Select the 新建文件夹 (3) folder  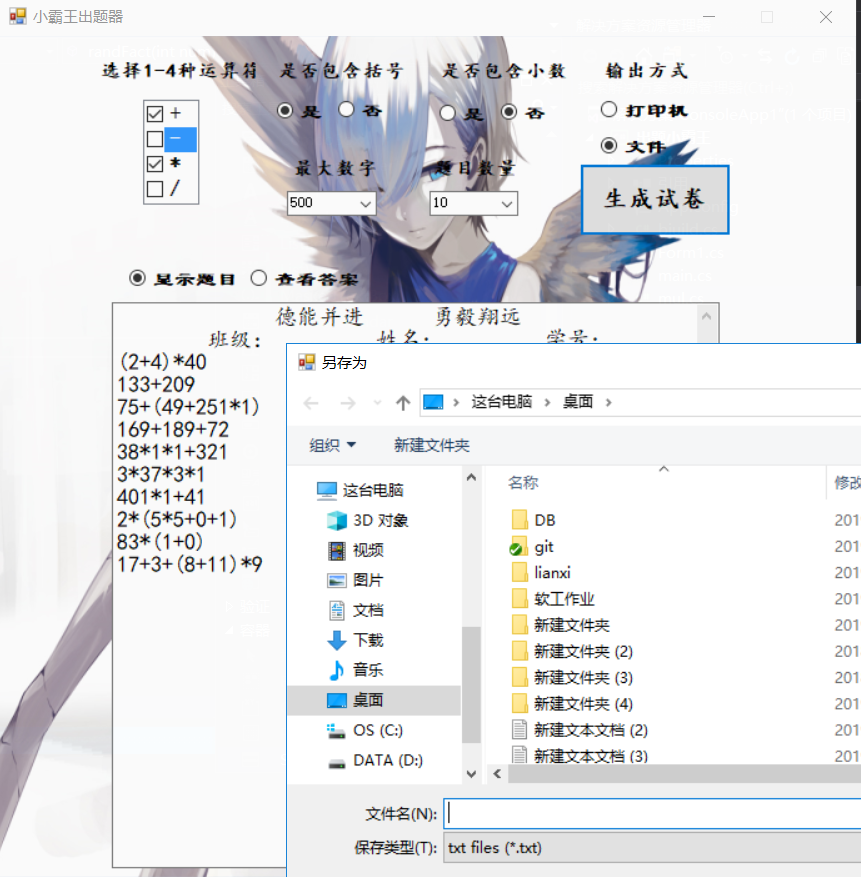click(572, 678)
